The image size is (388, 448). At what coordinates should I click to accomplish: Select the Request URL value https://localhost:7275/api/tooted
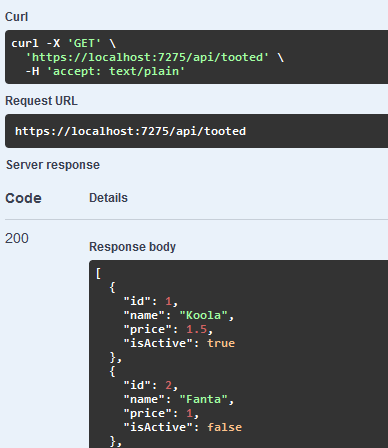coord(130,131)
